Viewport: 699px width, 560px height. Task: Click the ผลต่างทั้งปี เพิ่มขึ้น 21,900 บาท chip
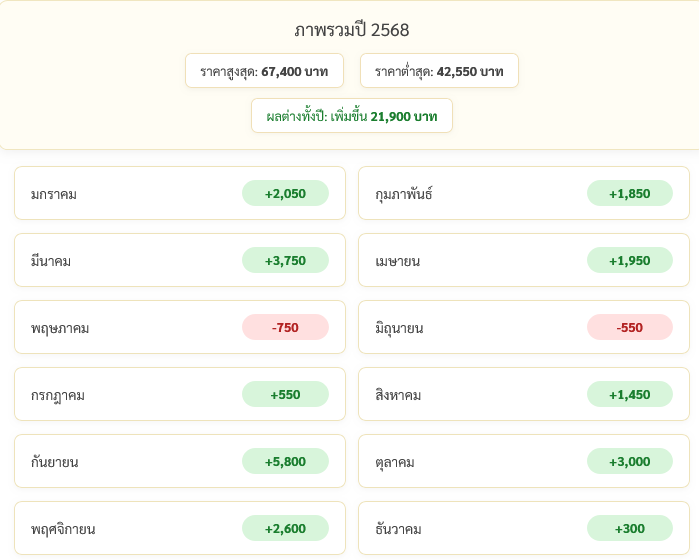[x=351, y=116]
